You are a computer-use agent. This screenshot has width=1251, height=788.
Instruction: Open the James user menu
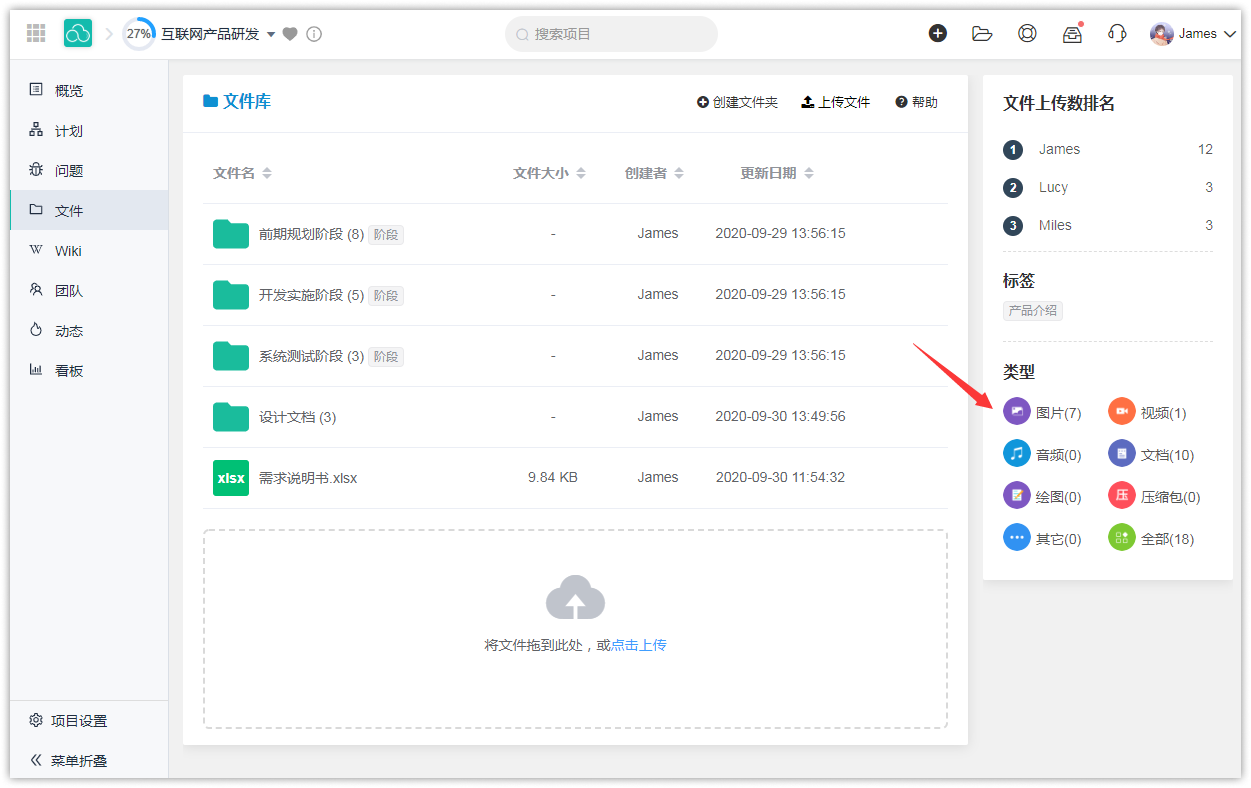click(x=1194, y=34)
